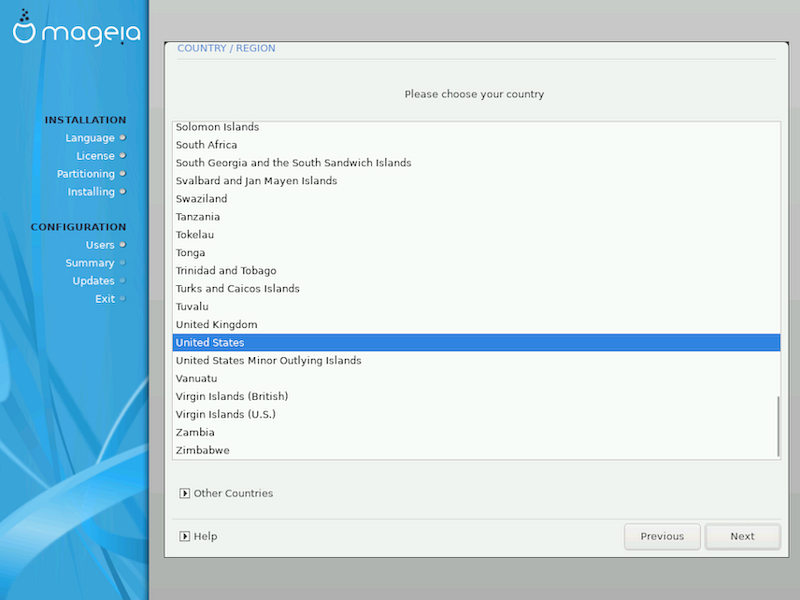This screenshot has width=800, height=600.
Task: Select Virgin Islands (U.S.)
Action: [x=477, y=414]
